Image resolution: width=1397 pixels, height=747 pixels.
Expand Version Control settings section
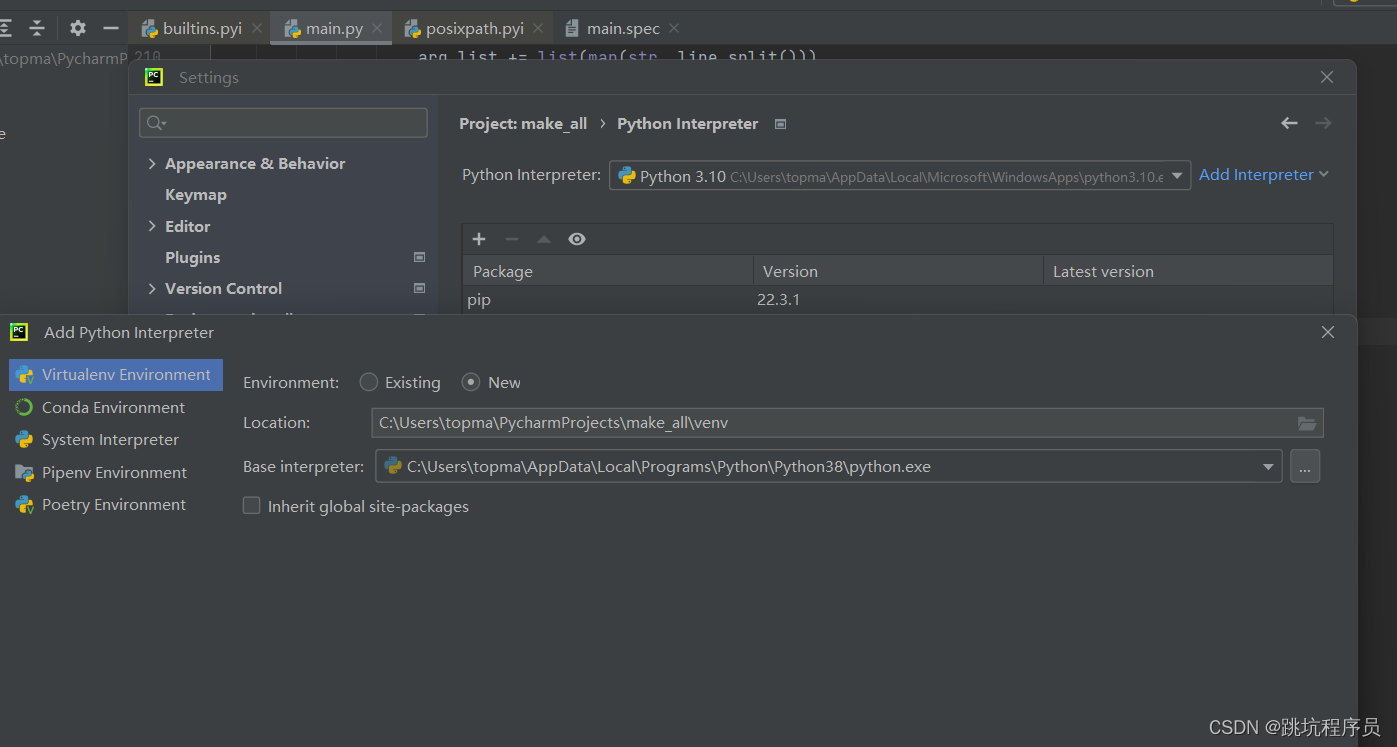point(152,289)
